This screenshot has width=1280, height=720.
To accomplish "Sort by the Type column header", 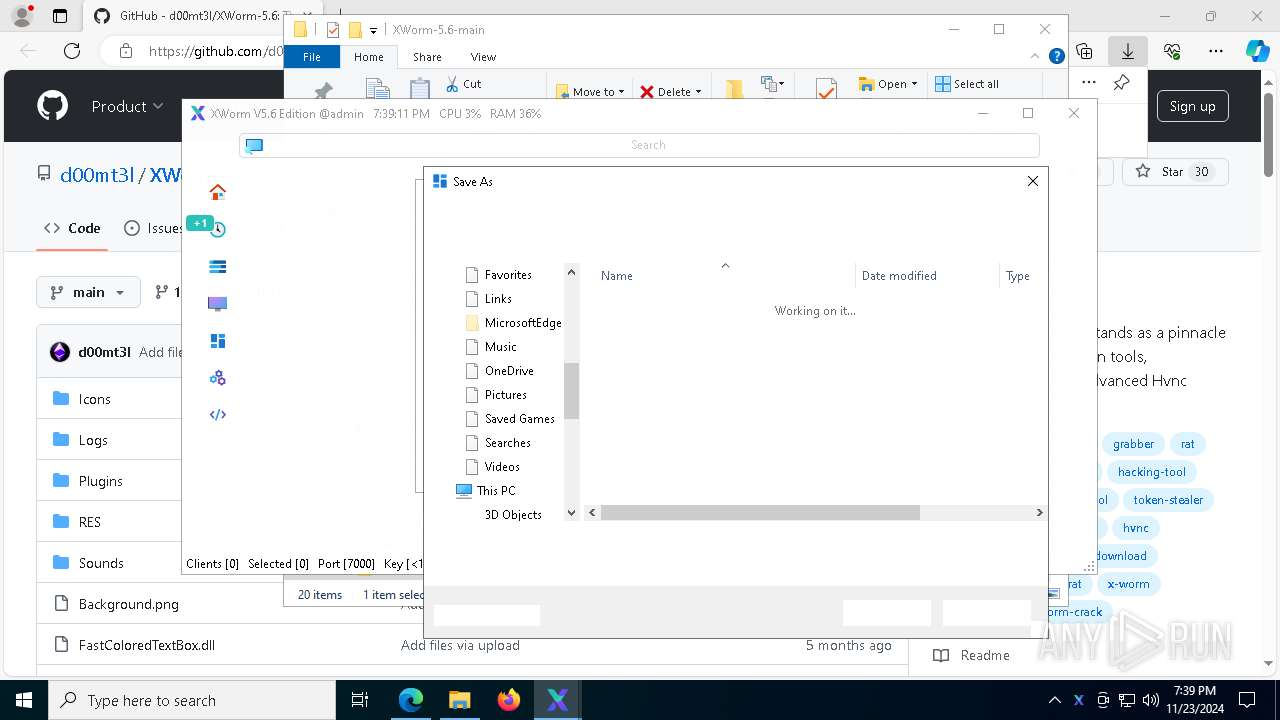I will pos(1018,276).
